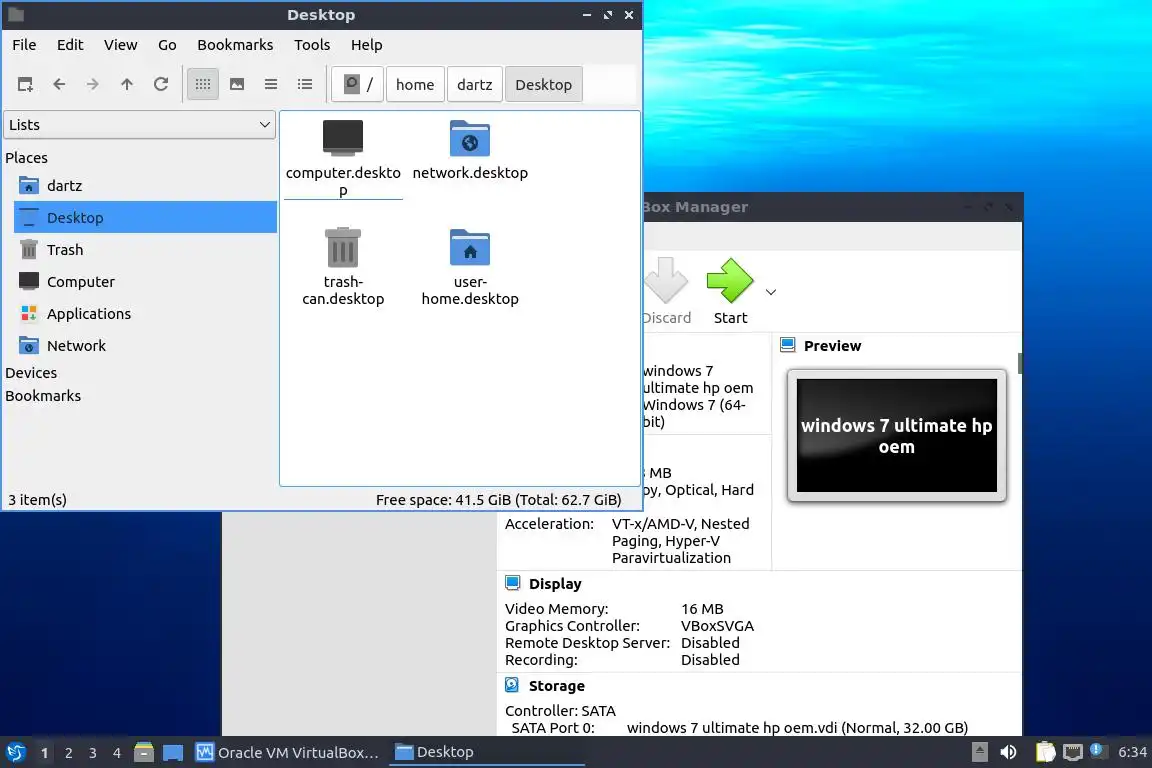The width and height of the screenshot is (1152, 768).
Task: Select the network.desktop file icon
Action: 470,138
